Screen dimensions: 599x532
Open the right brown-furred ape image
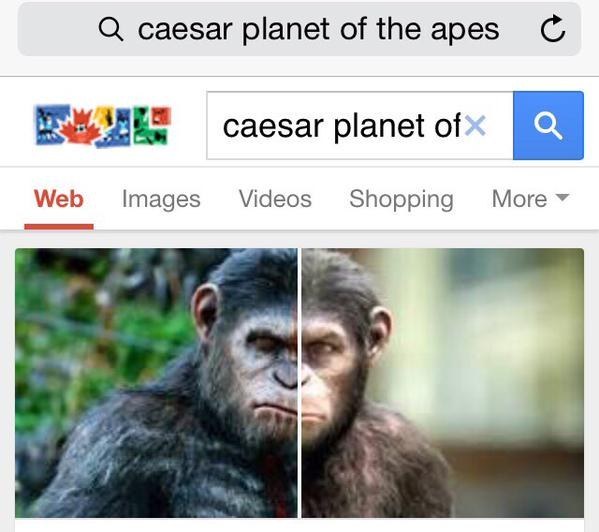point(442,383)
